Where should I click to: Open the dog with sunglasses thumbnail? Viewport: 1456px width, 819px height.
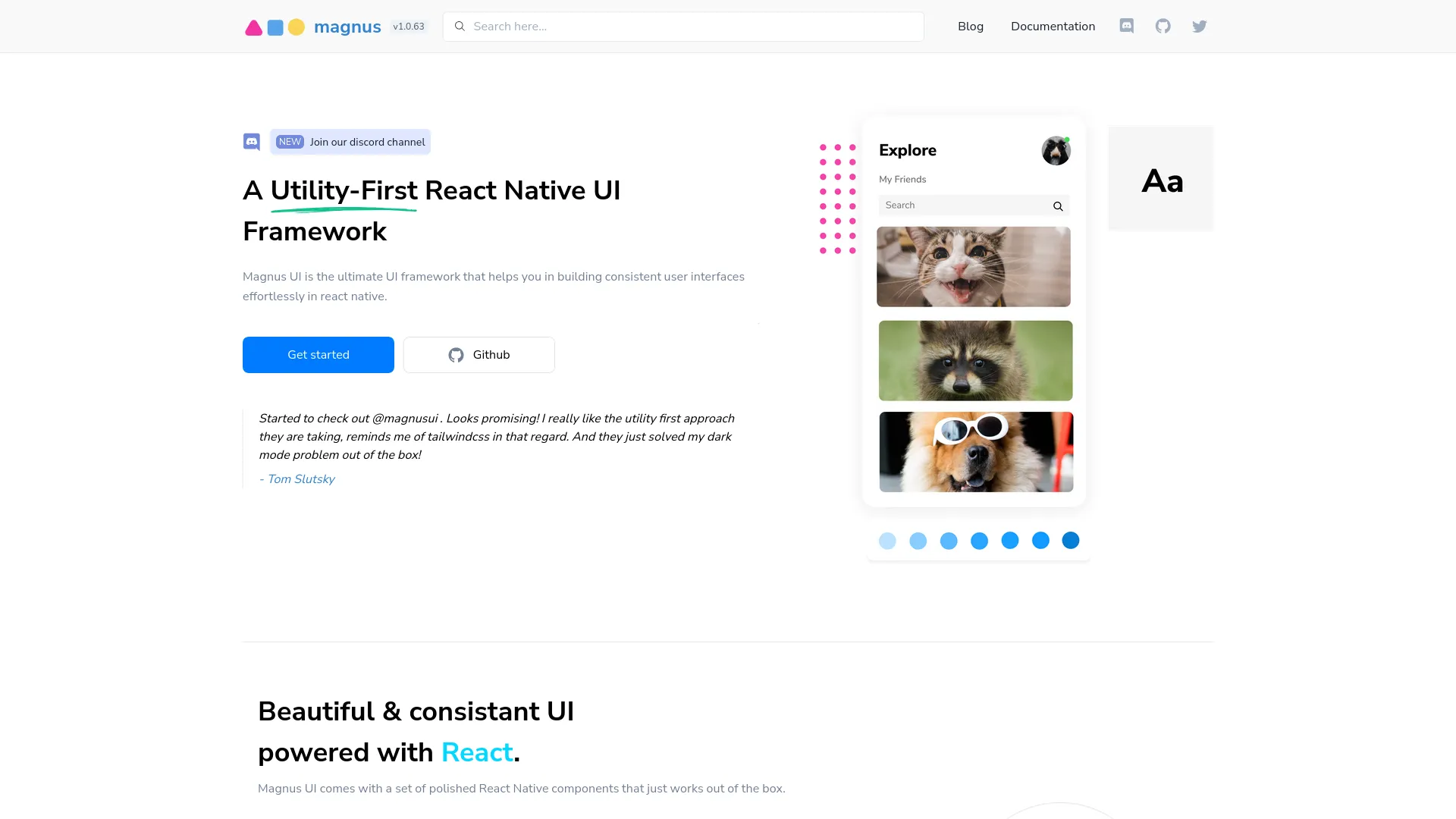[977, 452]
